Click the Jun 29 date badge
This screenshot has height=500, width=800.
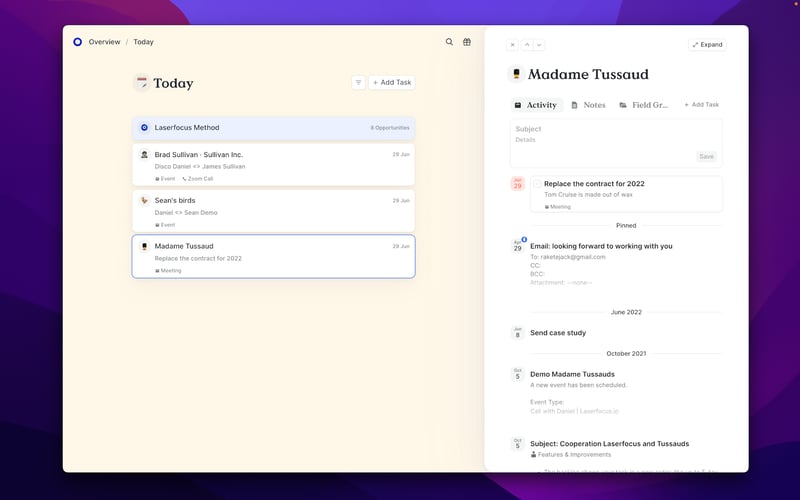(517, 184)
